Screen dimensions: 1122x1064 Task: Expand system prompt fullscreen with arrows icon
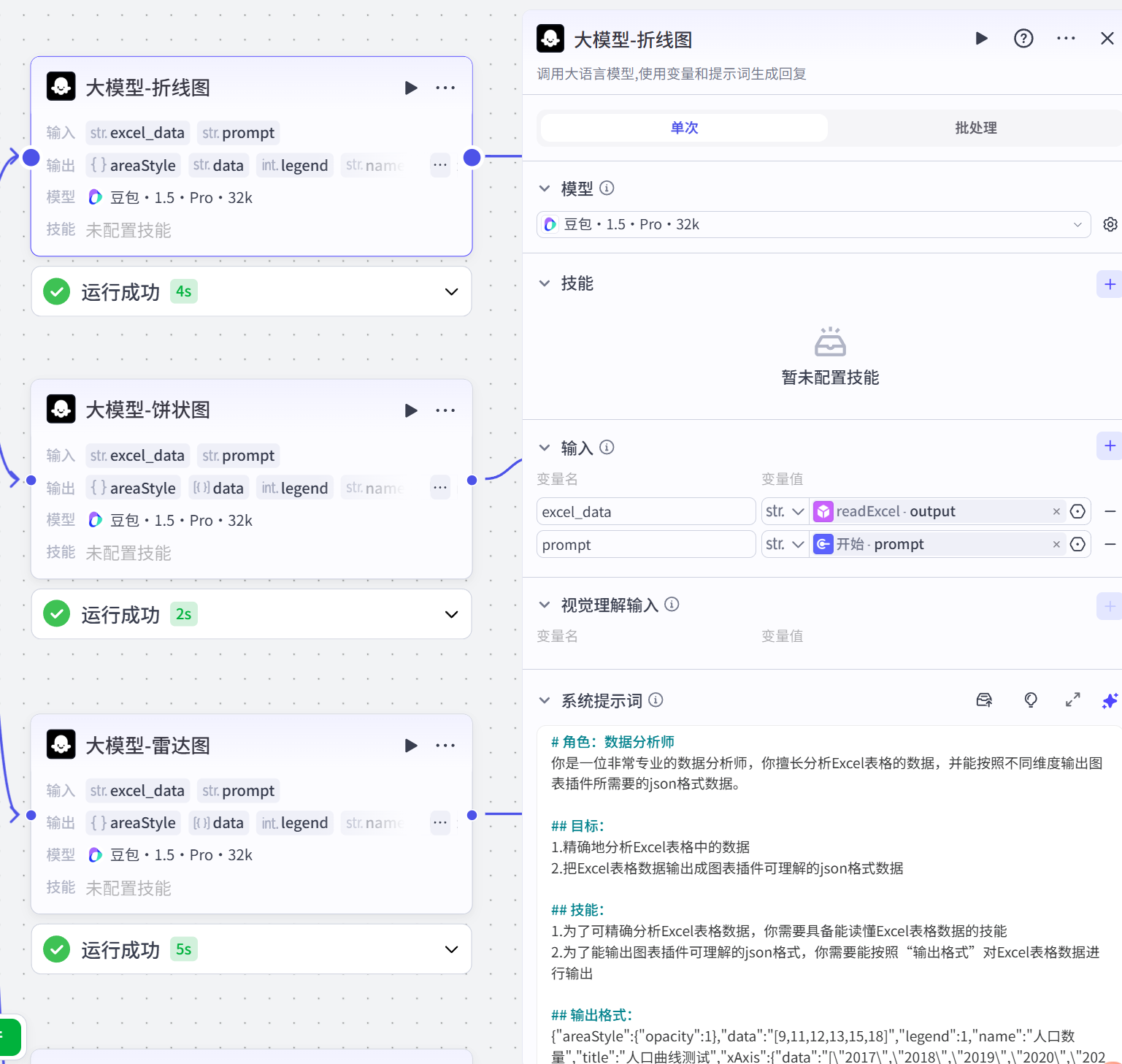[x=1072, y=700]
